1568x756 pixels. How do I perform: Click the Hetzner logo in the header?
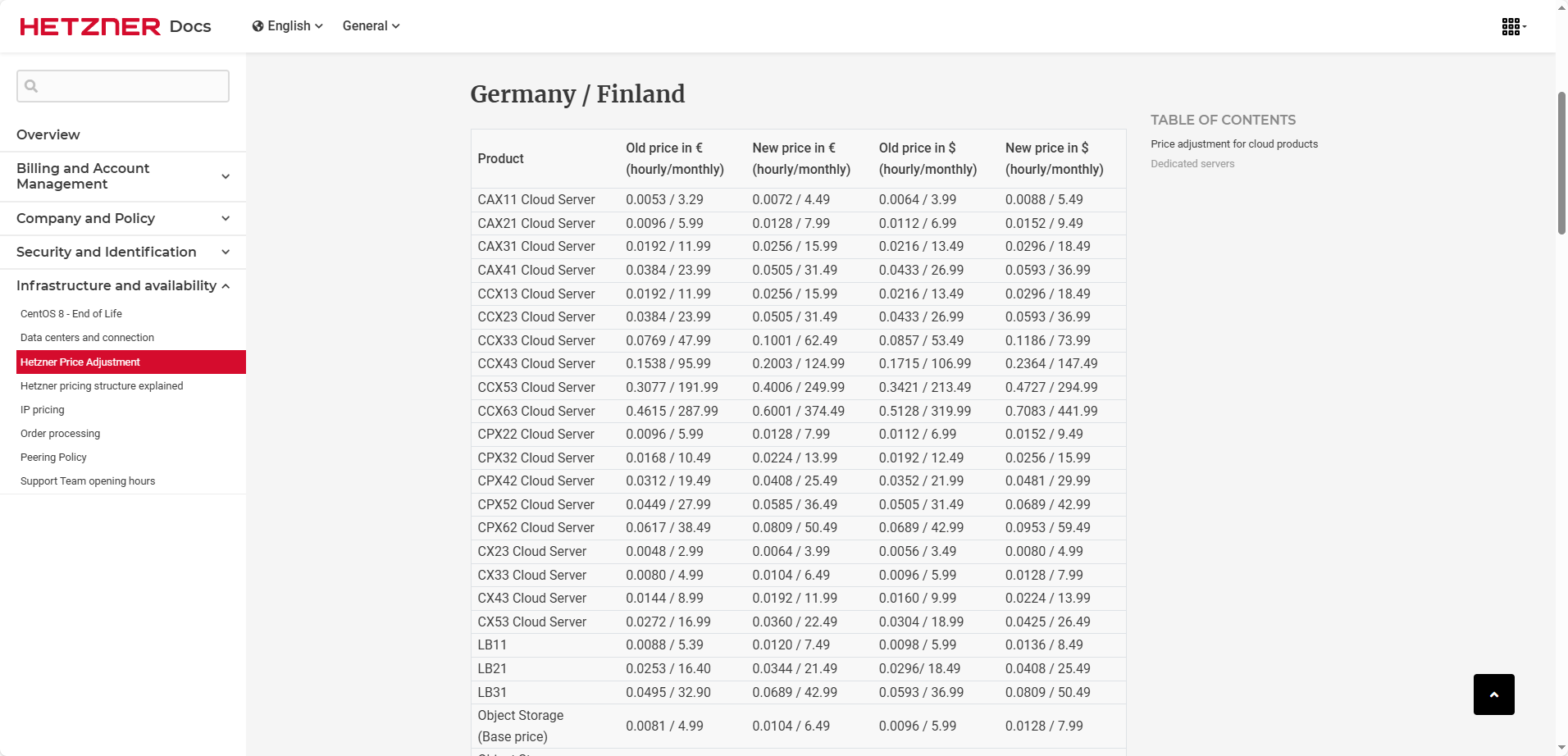pos(89,25)
